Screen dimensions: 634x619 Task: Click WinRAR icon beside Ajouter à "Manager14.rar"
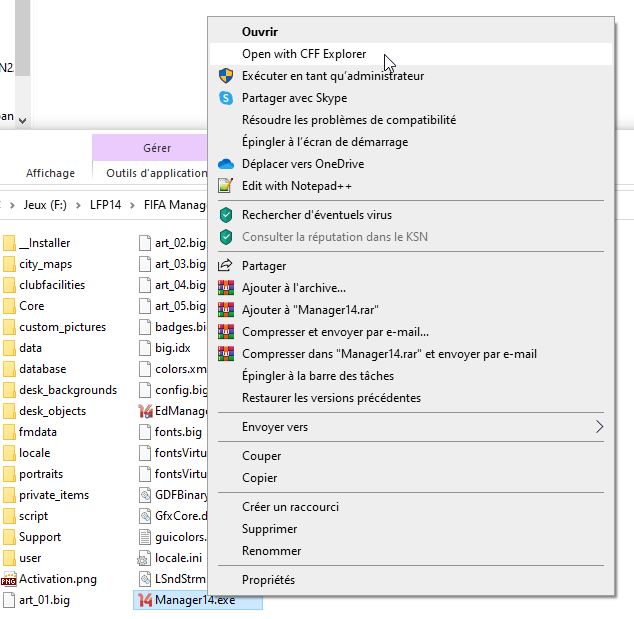(x=226, y=309)
